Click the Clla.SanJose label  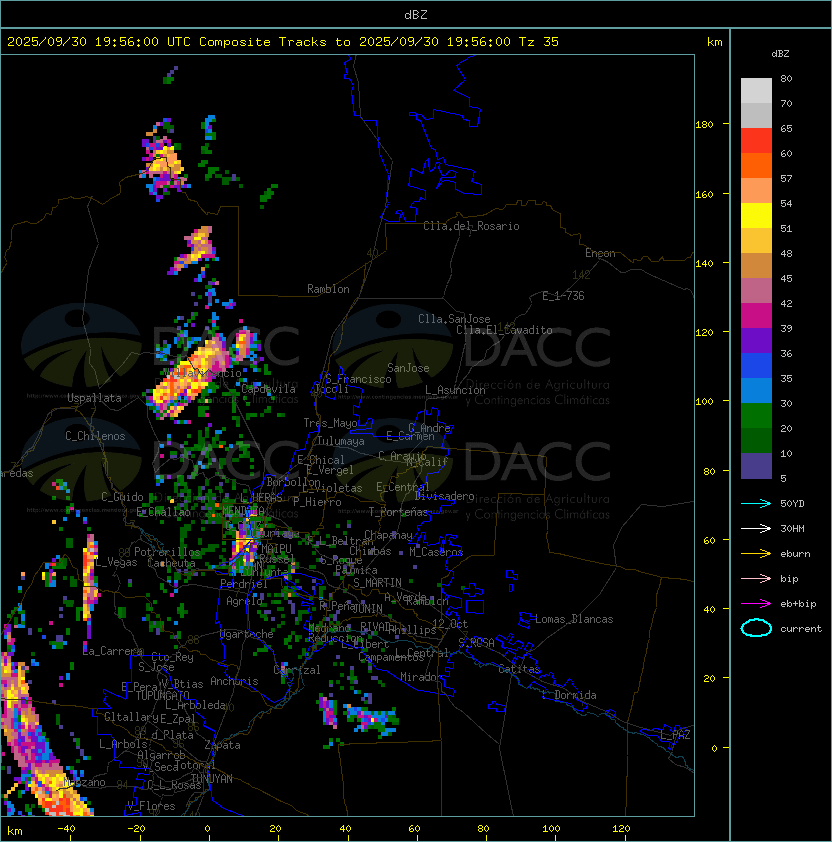[454, 319]
